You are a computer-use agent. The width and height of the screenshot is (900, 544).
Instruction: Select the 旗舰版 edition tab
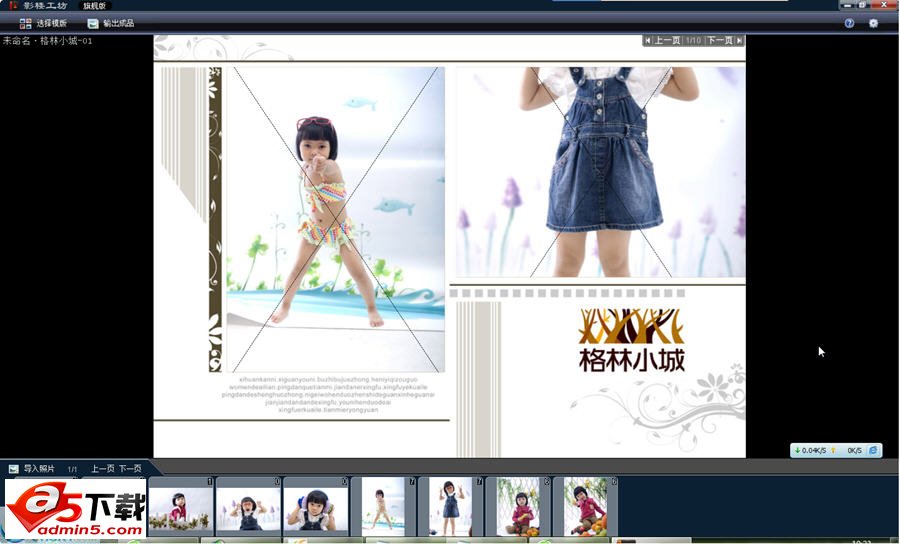click(x=94, y=6)
